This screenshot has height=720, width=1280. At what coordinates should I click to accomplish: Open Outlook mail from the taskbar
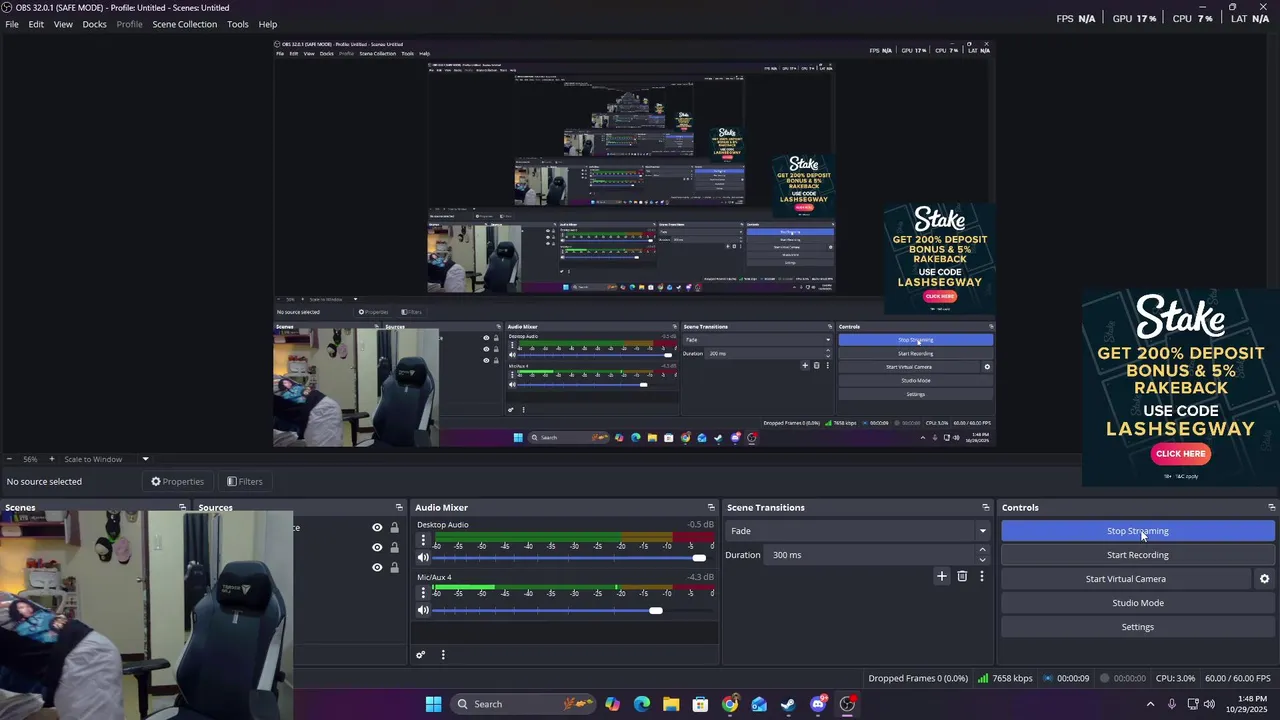click(x=759, y=704)
